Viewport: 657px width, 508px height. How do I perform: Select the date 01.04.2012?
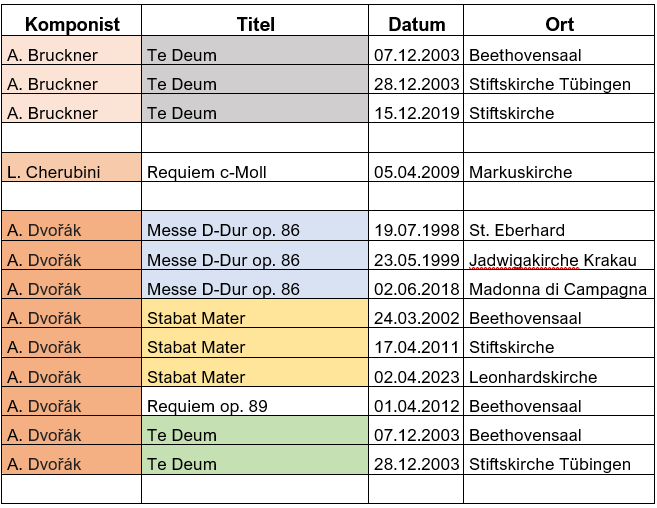coord(416,406)
